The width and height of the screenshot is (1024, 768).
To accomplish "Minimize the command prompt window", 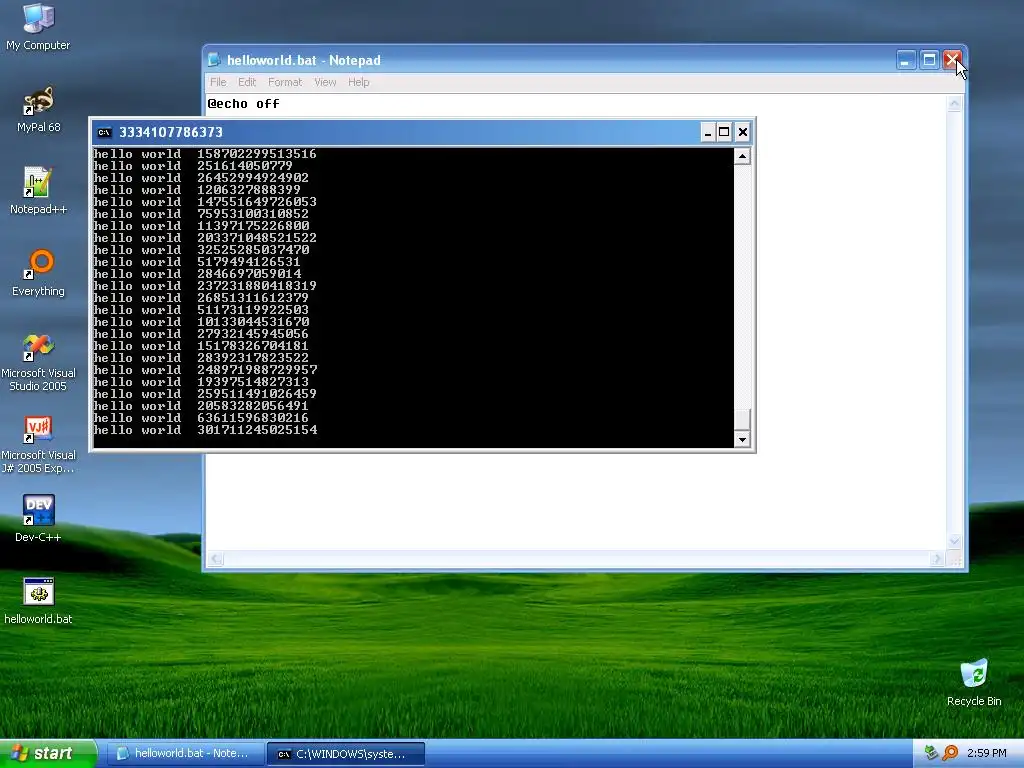I will (x=708, y=133).
